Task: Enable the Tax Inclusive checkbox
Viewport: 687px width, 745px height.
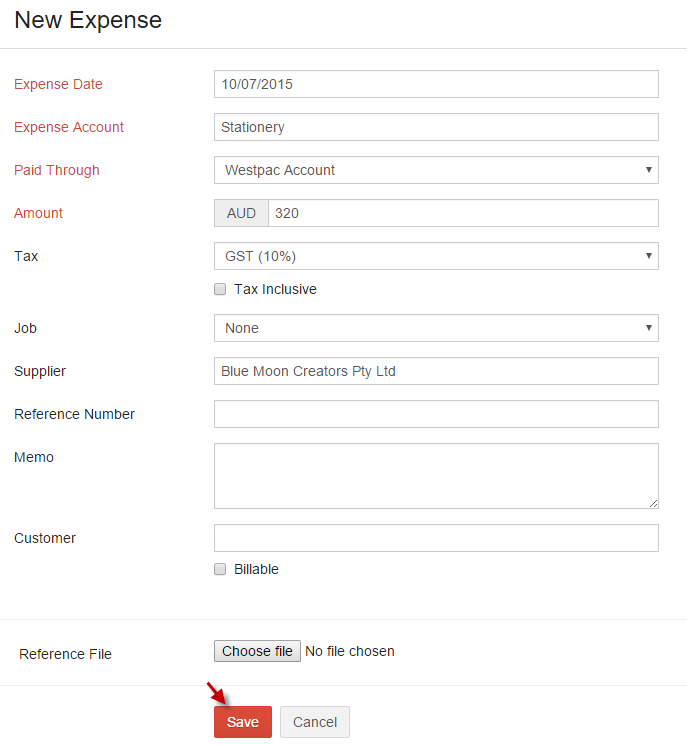Action: (x=220, y=289)
